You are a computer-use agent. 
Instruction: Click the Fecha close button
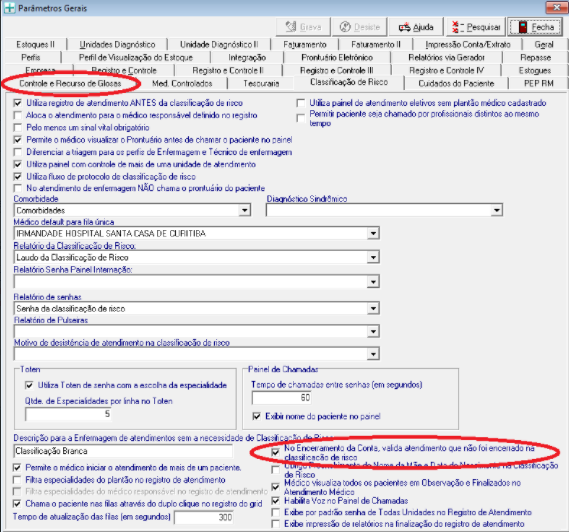click(535, 27)
